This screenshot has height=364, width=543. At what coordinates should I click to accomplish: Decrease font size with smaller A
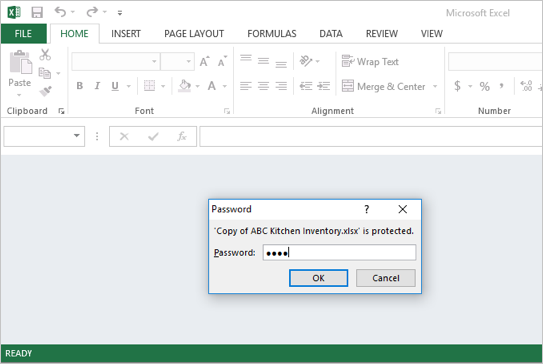(222, 62)
